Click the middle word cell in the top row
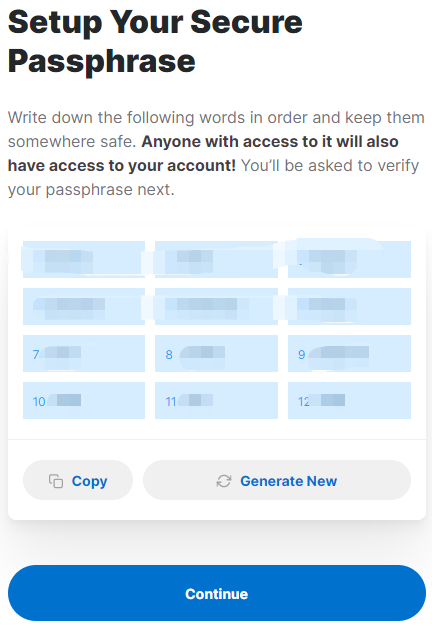The width and height of the screenshot is (432, 632). pos(216,260)
